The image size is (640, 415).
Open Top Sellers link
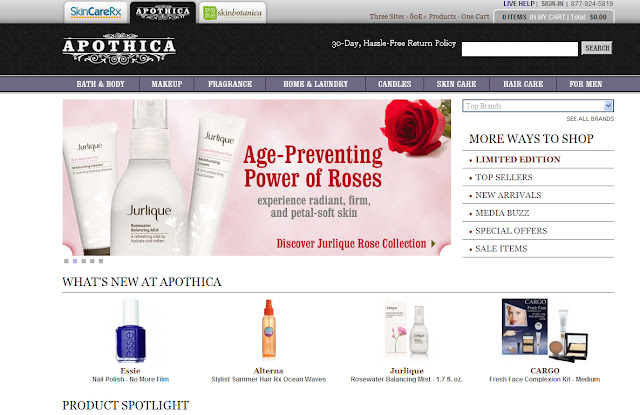pyautogui.click(x=504, y=178)
